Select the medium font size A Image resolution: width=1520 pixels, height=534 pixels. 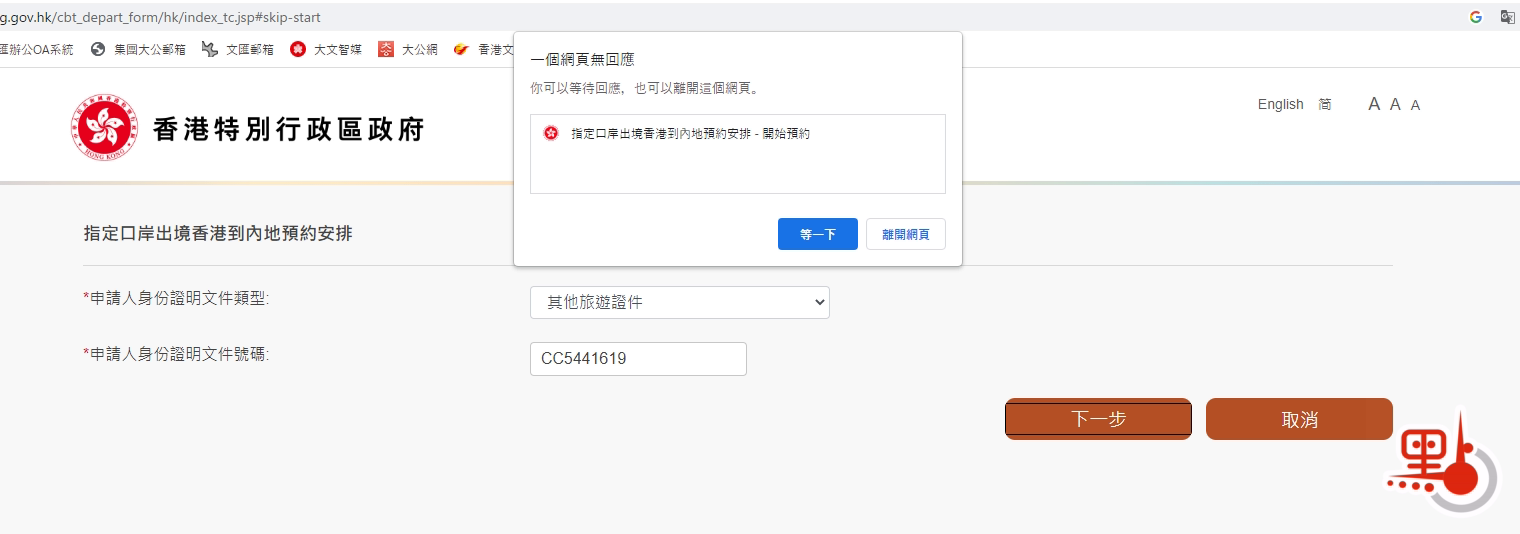[x=1396, y=104]
